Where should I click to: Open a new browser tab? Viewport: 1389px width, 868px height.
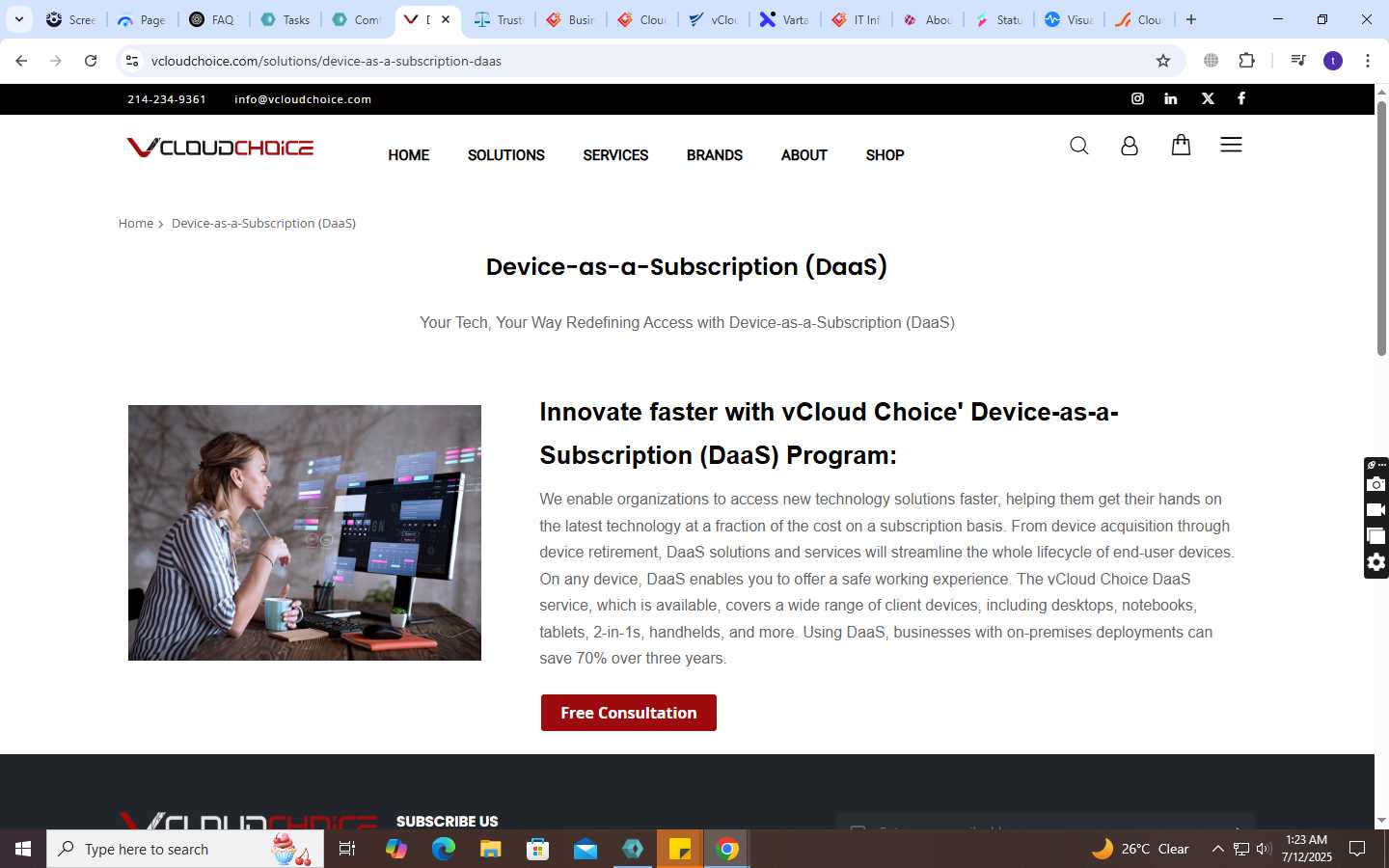(1191, 19)
